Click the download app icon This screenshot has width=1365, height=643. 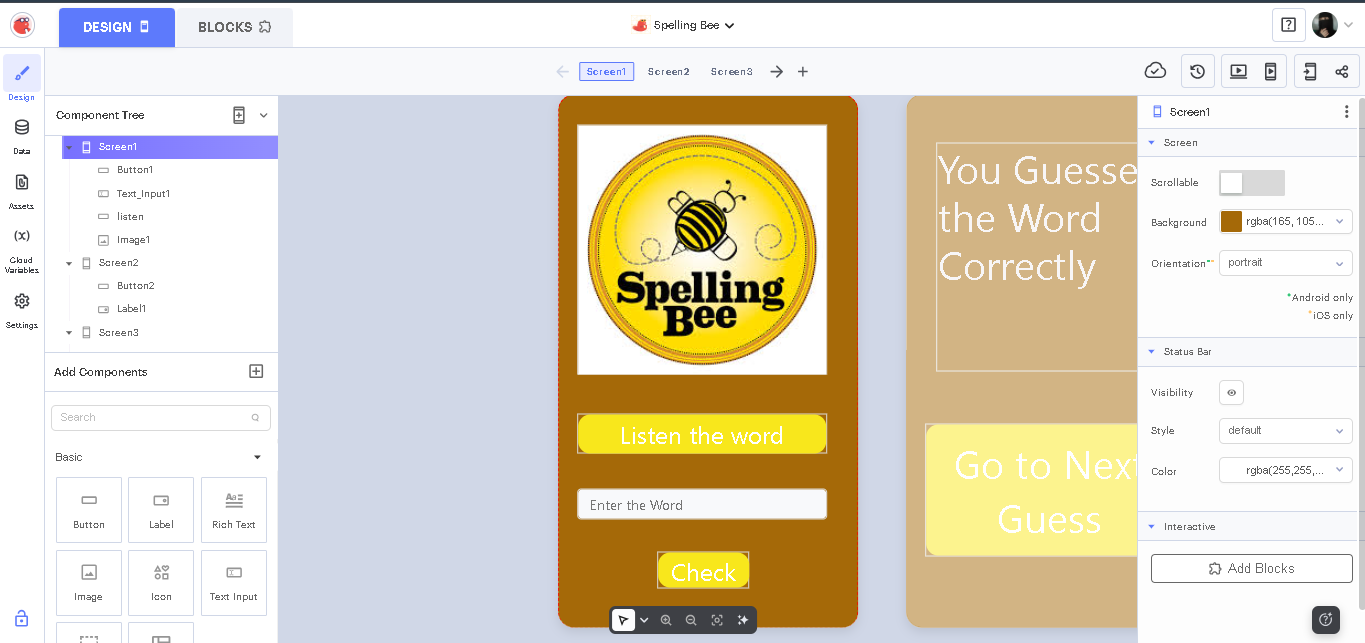click(x=1310, y=71)
